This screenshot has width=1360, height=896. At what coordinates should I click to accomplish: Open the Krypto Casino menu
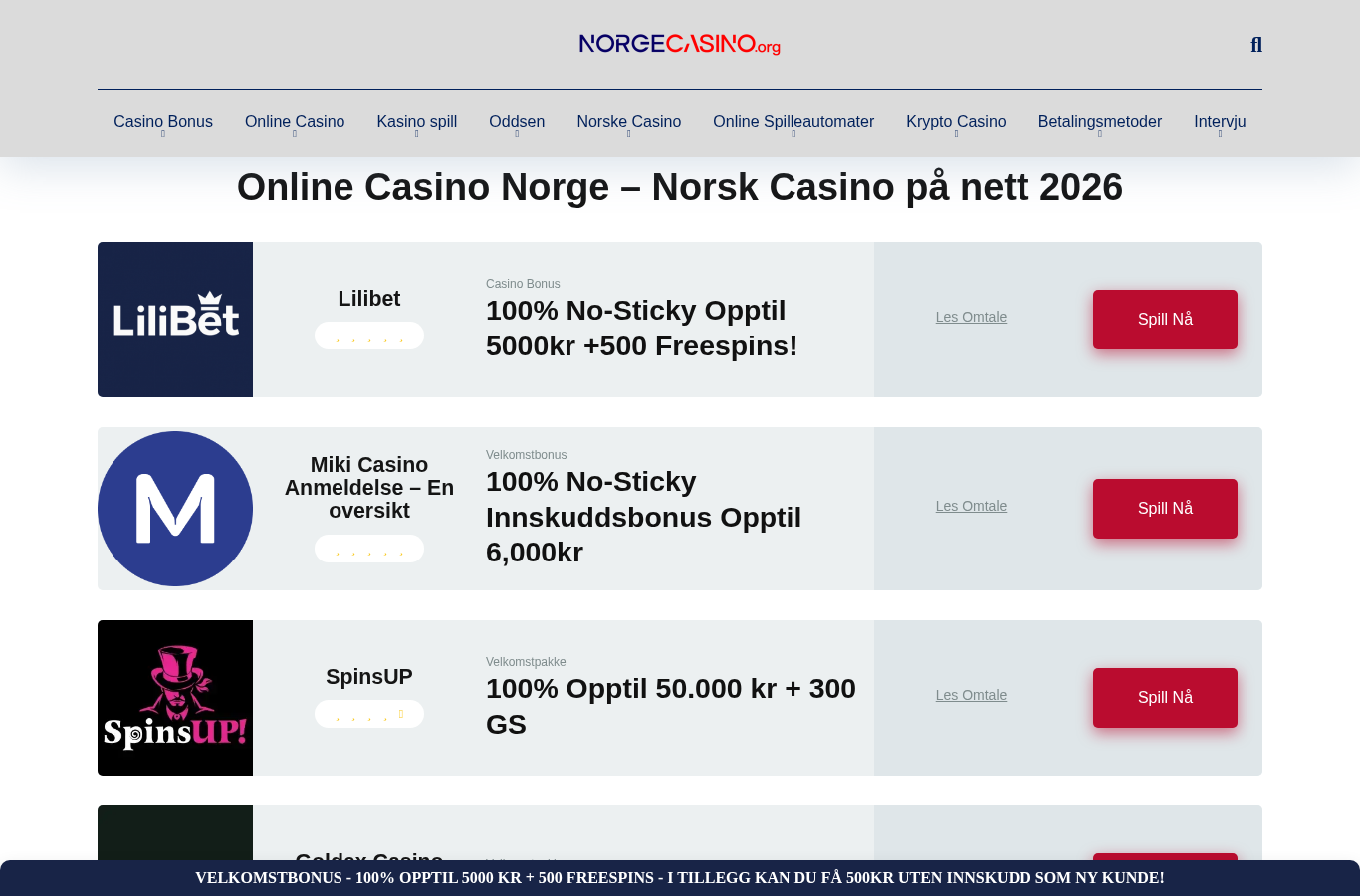coord(956,122)
